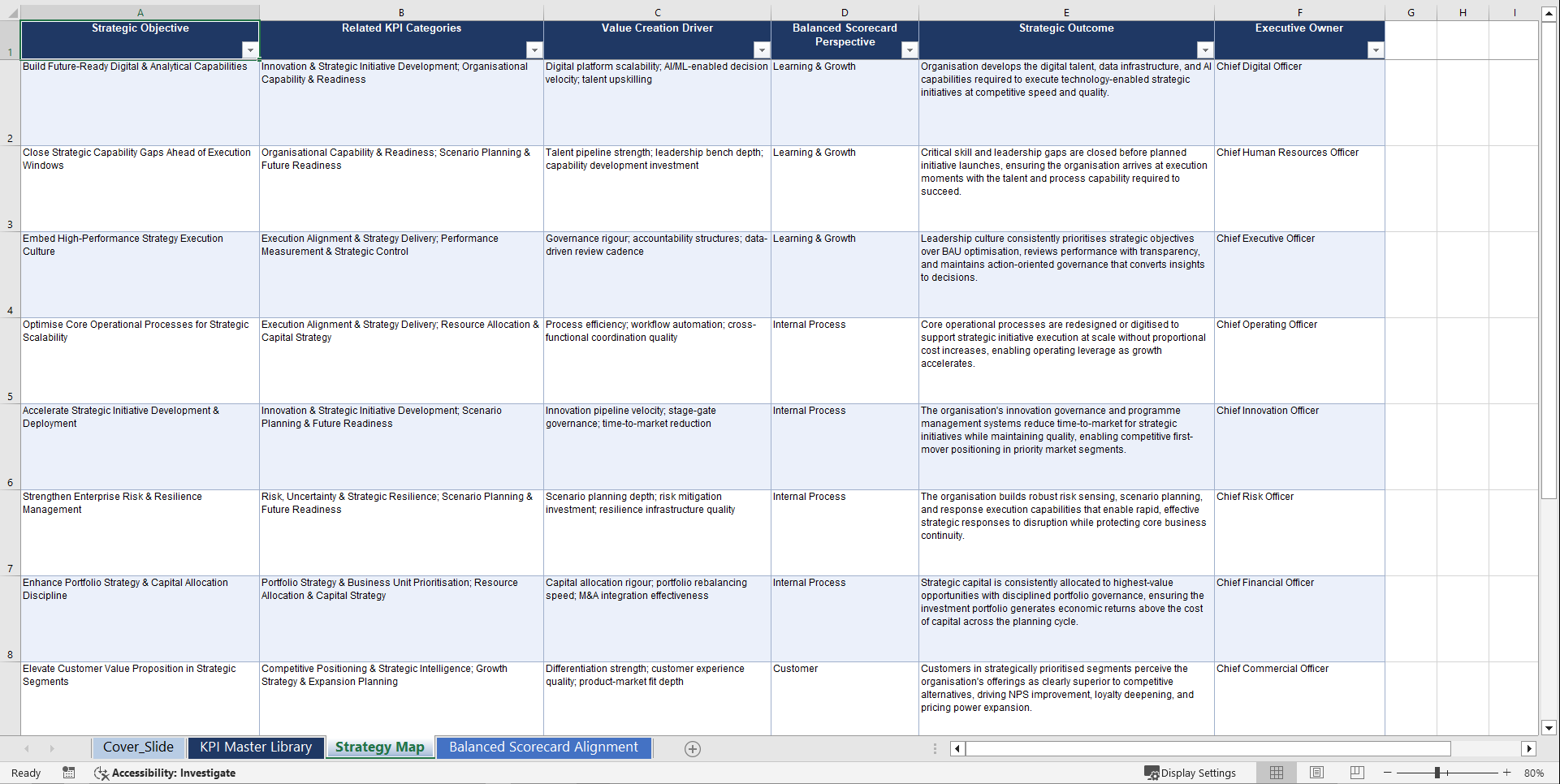Select the 'Customer' perspective cell

click(x=845, y=699)
